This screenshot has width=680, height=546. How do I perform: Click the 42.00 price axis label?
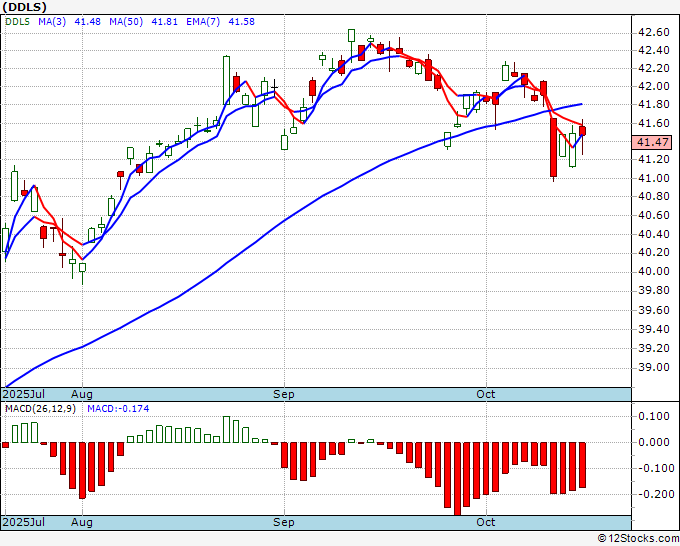coord(654,86)
